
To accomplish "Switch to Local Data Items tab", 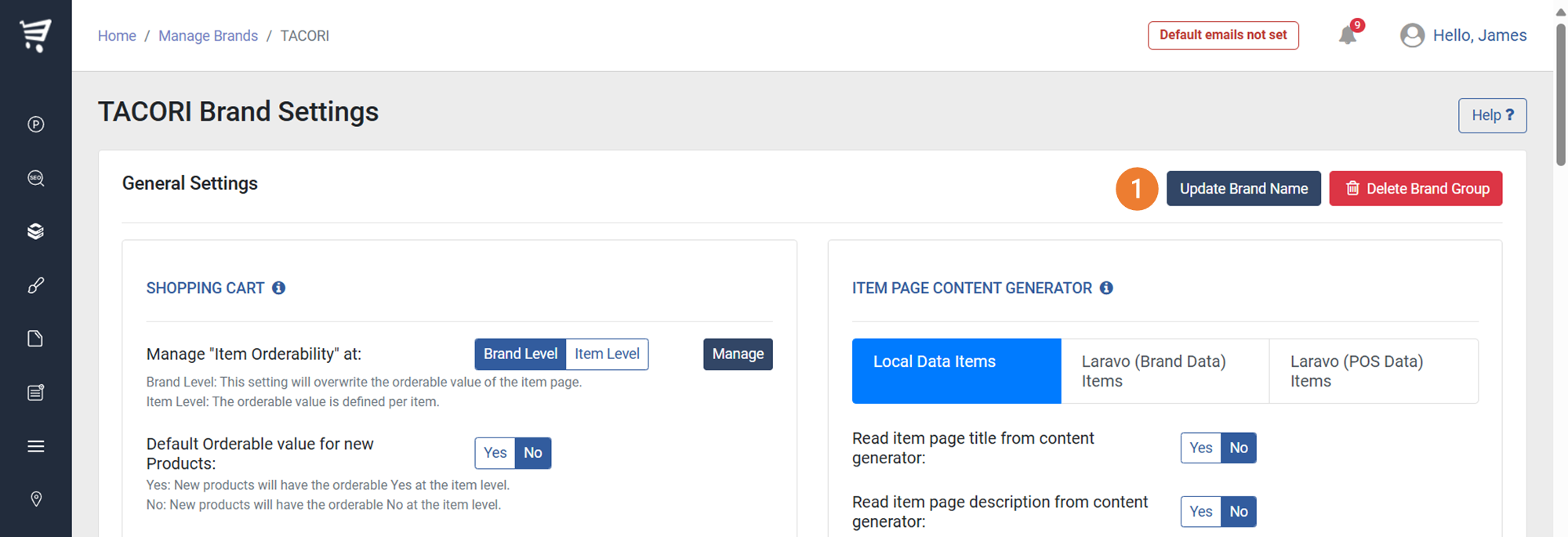I will tap(956, 371).
